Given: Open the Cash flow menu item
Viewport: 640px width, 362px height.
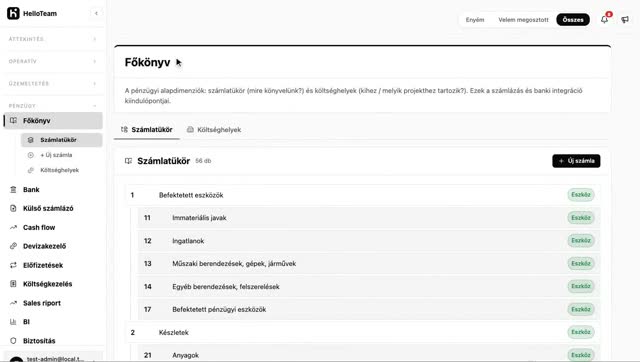Looking at the screenshot, I should point(53,227).
